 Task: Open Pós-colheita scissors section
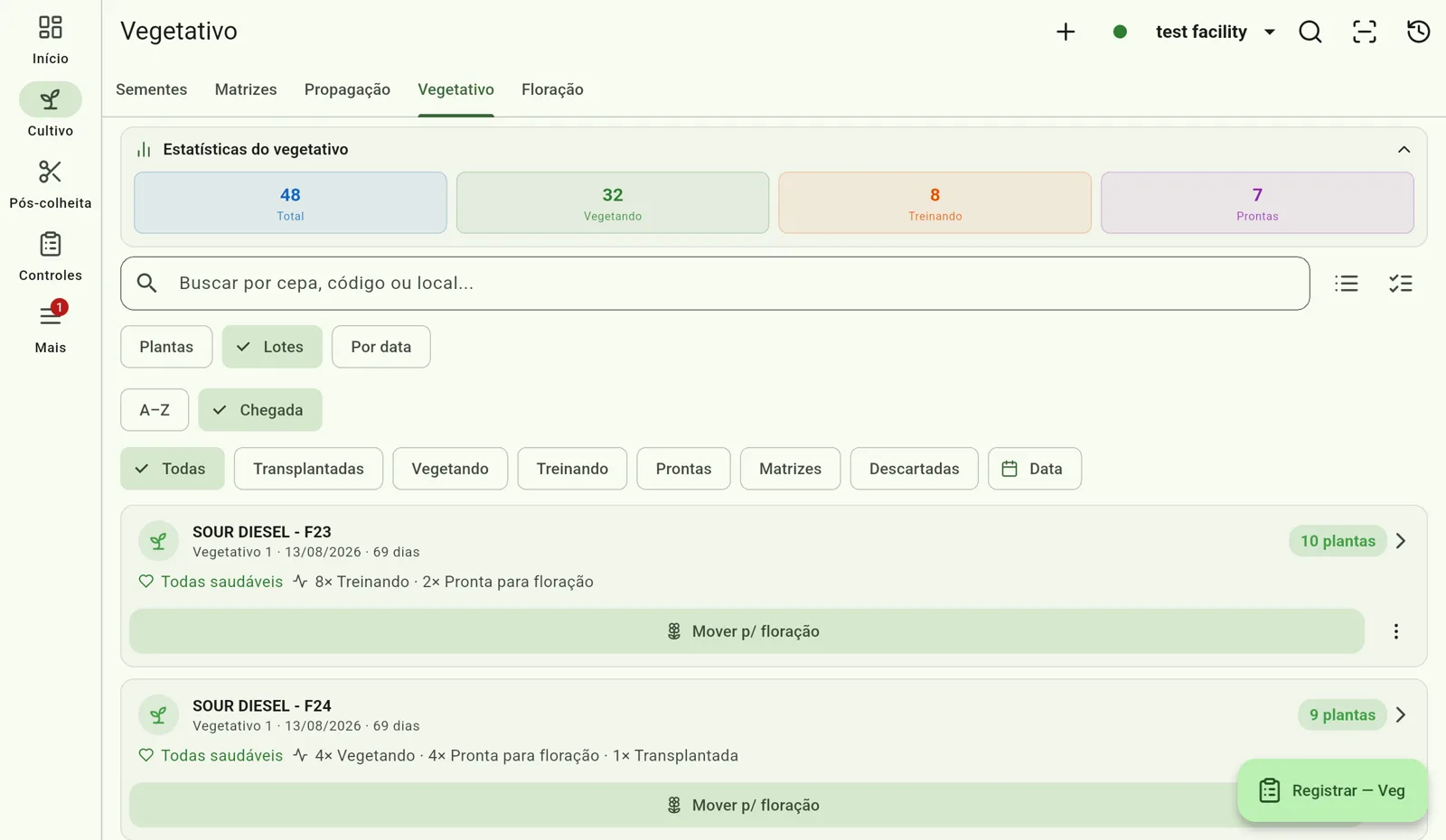51,183
